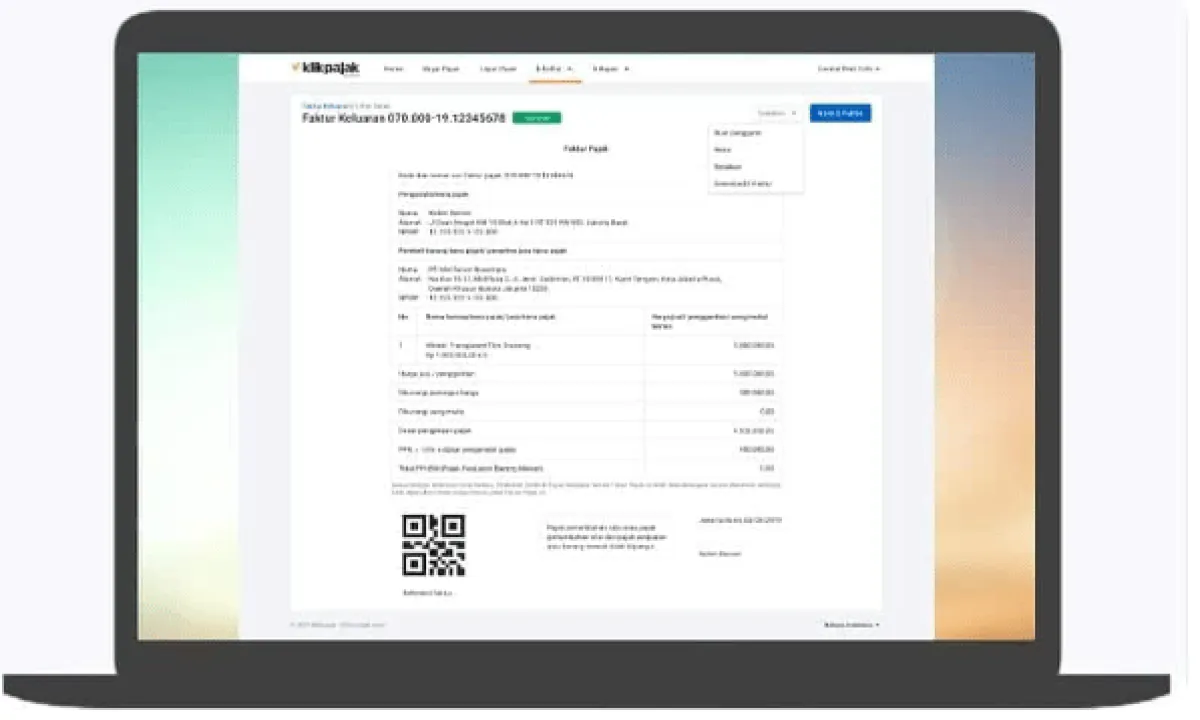Go to the Wajib Pajak menu item
Viewport: 1200px width, 720px height.
[x=441, y=69]
